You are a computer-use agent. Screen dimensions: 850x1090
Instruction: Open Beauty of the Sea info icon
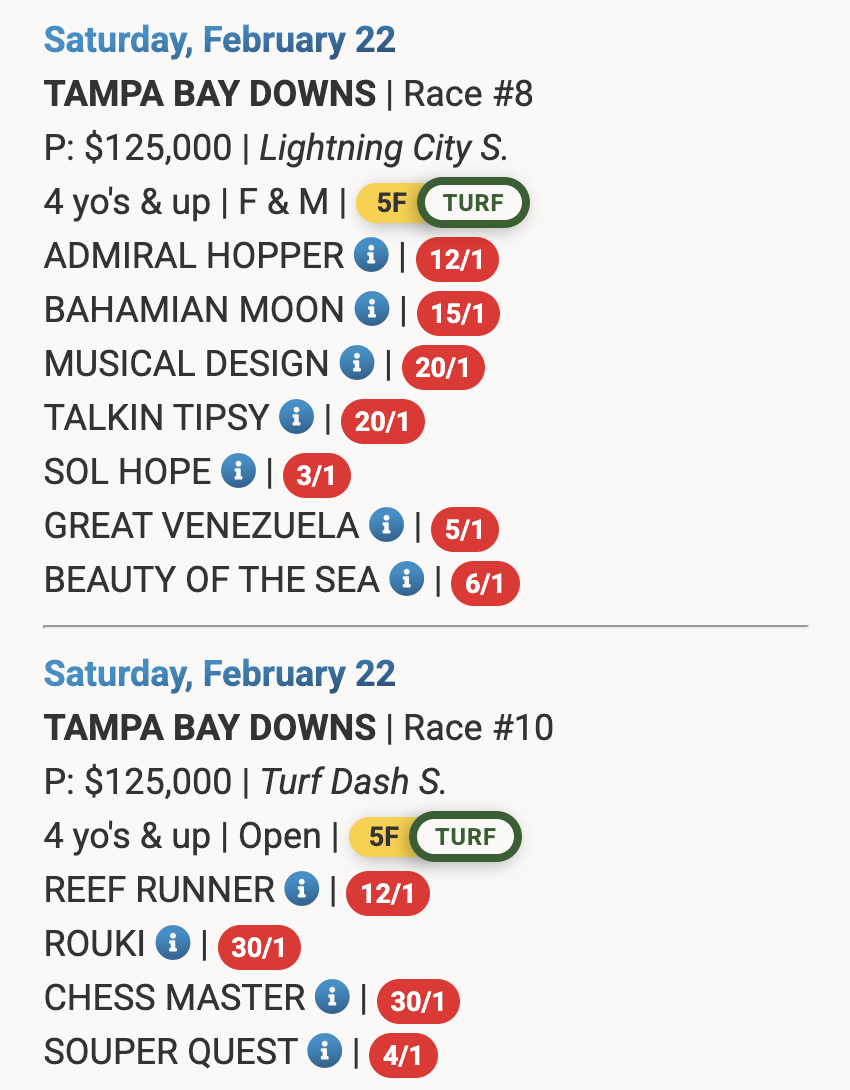407,578
